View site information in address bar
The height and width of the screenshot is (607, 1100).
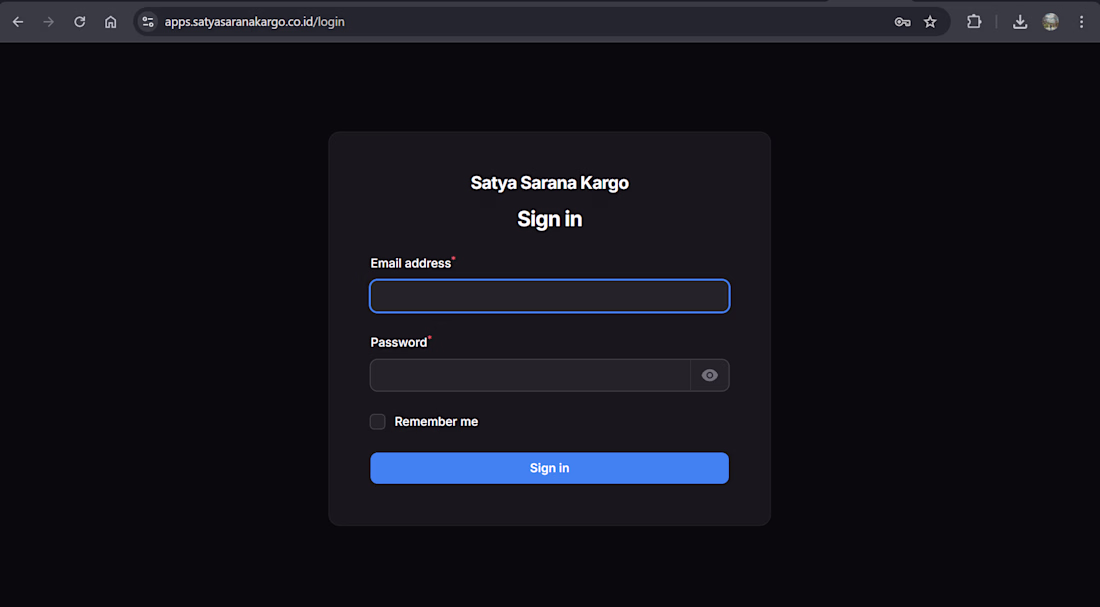(148, 22)
